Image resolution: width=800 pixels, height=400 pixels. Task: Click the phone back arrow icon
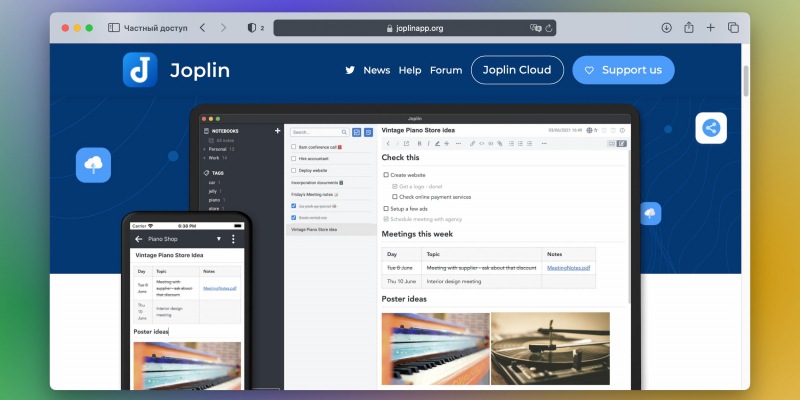tap(139, 239)
